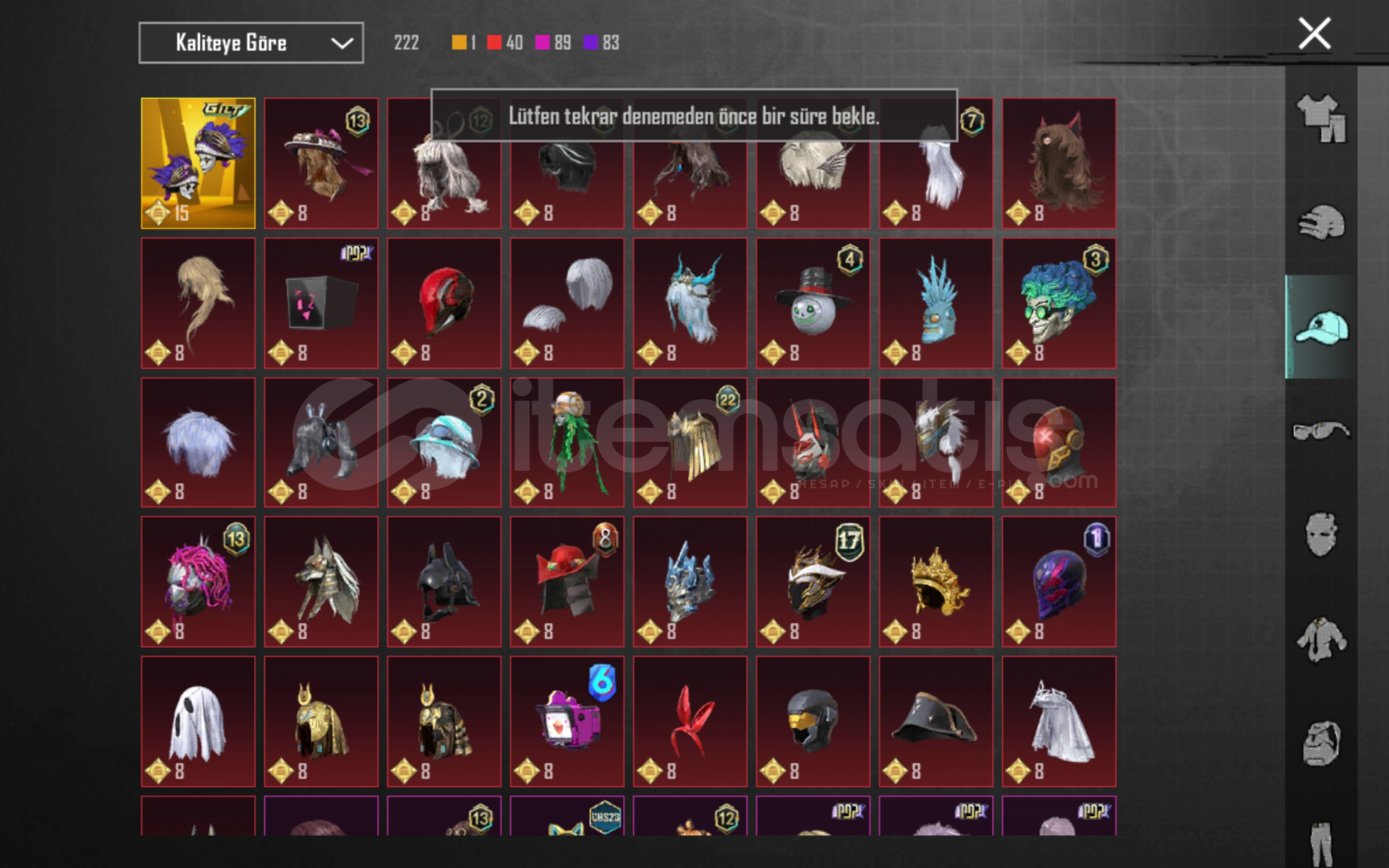Select the black pirate bicorne hat

[936, 721]
